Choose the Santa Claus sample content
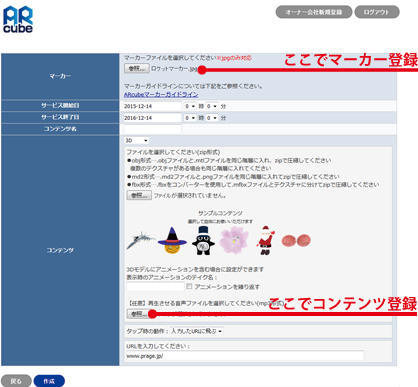Viewport: 418px width, 387px height. pyautogui.click(x=265, y=240)
